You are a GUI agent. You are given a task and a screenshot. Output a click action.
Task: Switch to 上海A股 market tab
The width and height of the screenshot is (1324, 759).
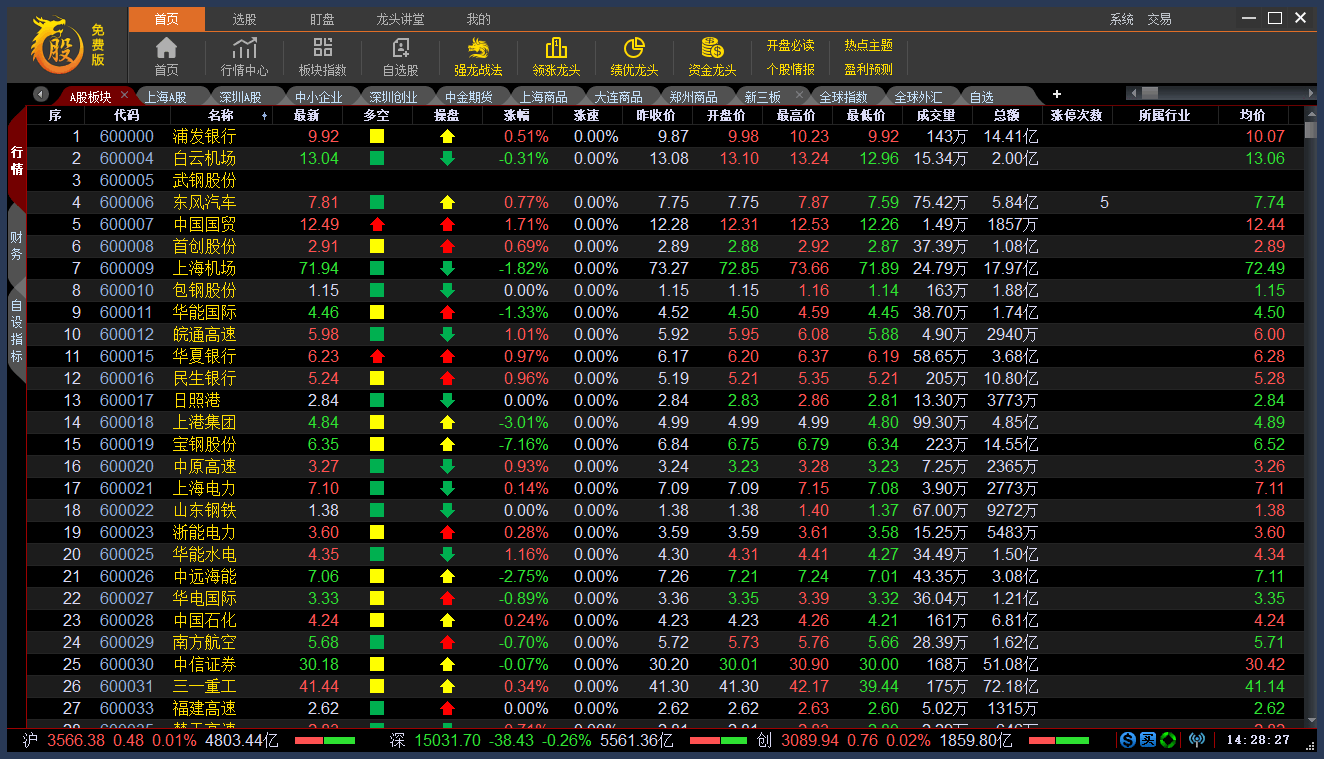165,97
